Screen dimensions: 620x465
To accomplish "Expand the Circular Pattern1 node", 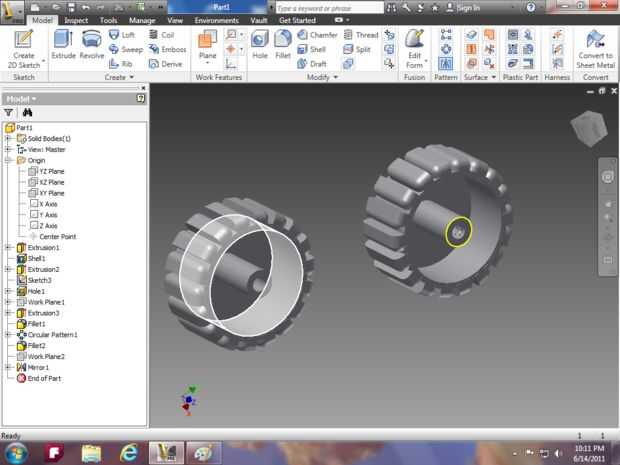I will (x=8, y=335).
